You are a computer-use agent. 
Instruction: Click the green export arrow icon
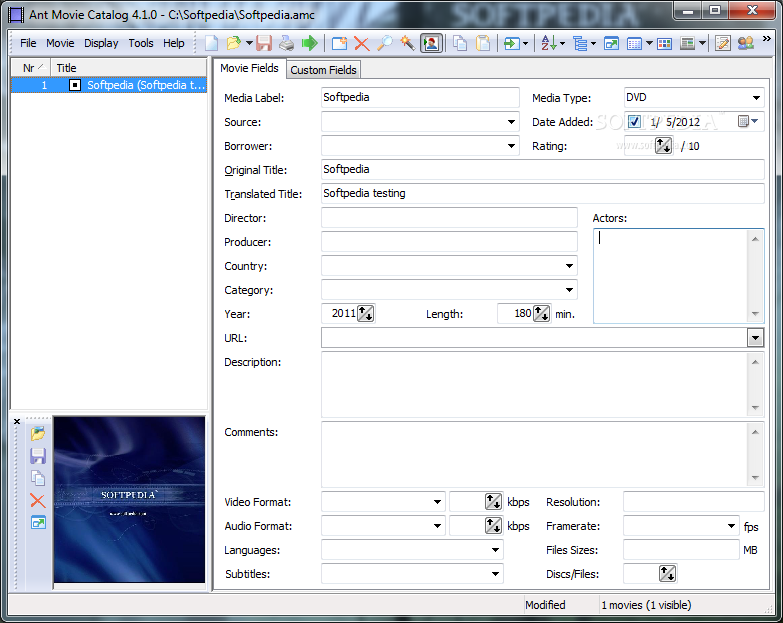[x=310, y=43]
